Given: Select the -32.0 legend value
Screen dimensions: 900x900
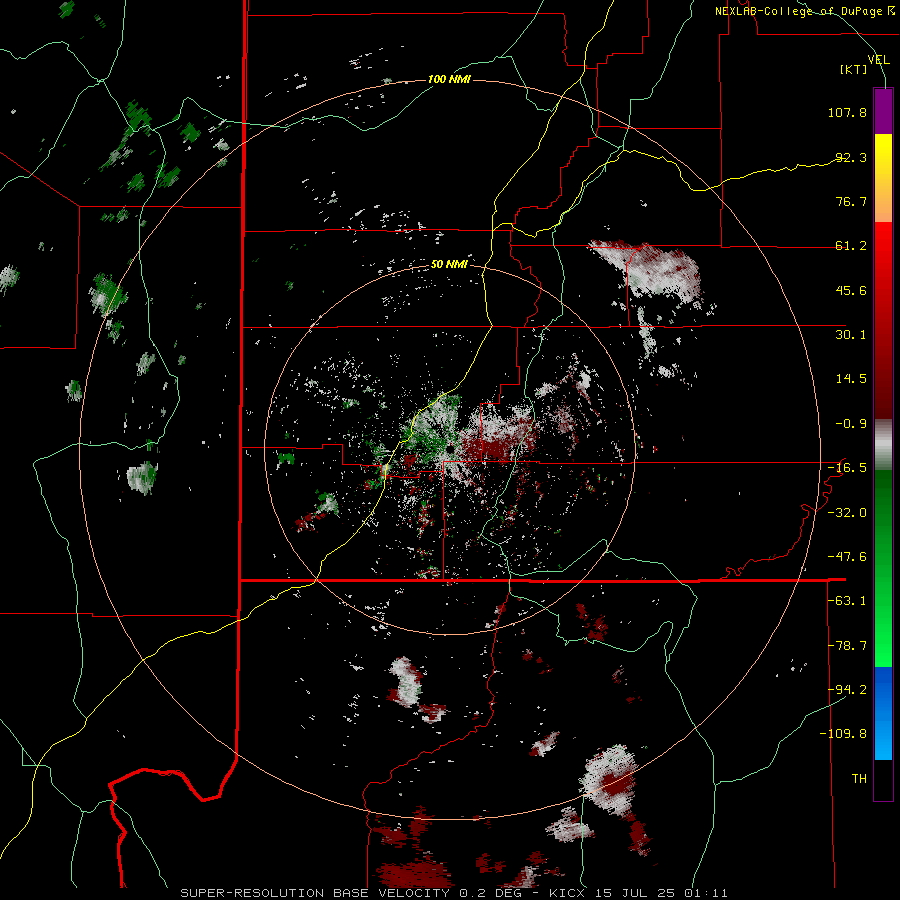Looking at the screenshot, I should point(847,513).
